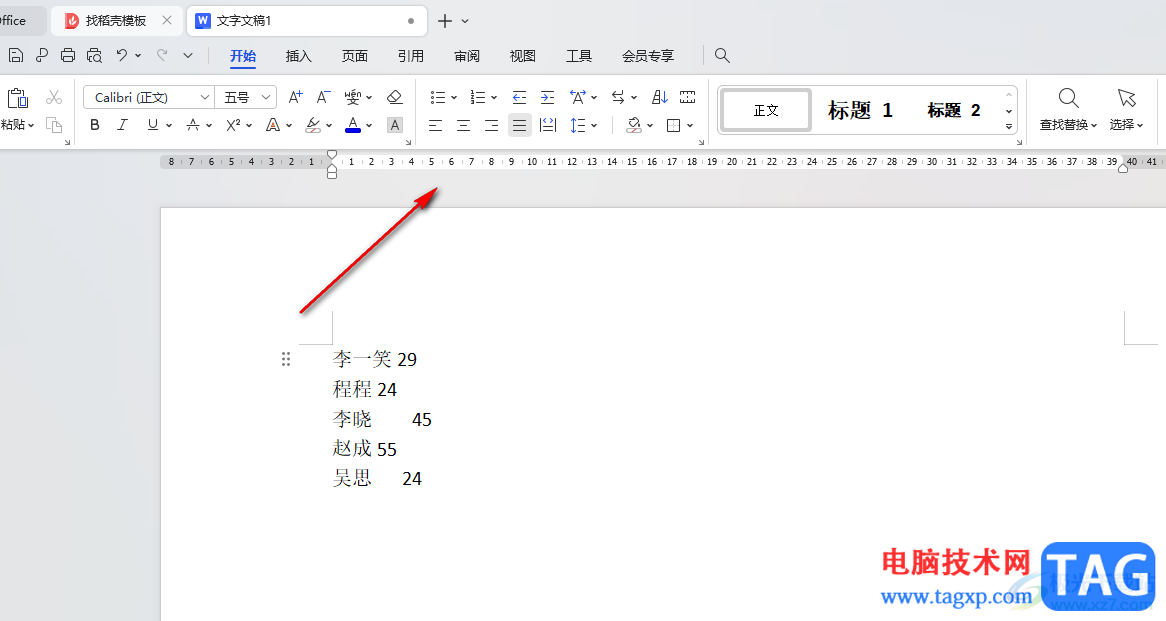This screenshot has width=1166, height=621.
Task: Decrease paragraph indent
Action: click(x=519, y=97)
